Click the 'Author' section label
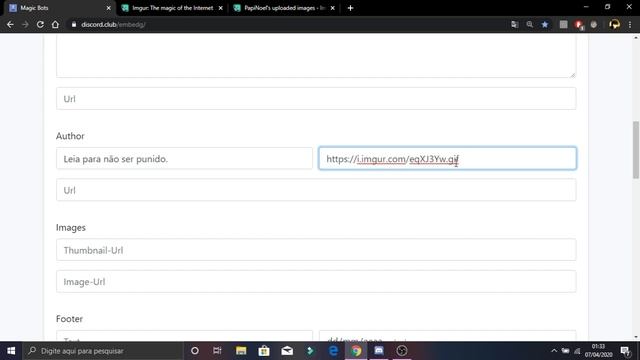The width and height of the screenshot is (640, 360). (x=70, y=136)
